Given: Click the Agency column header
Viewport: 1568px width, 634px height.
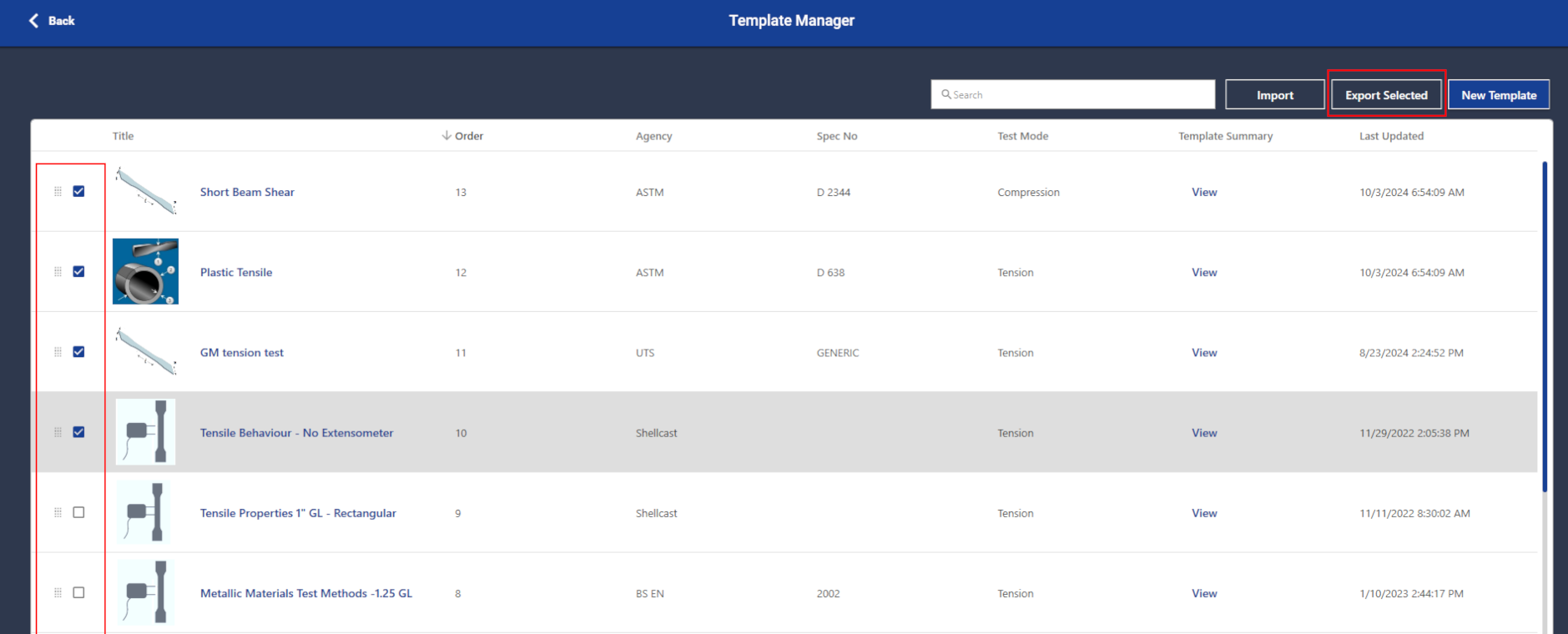Looking at the screenshot, I should coord(653,136).
